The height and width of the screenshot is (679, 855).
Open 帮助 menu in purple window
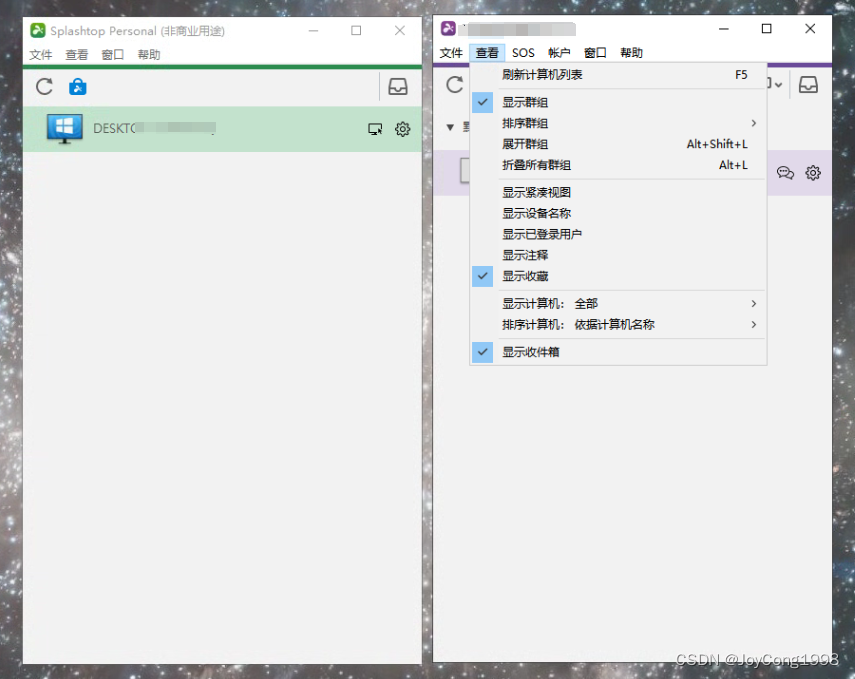(631, 53)
